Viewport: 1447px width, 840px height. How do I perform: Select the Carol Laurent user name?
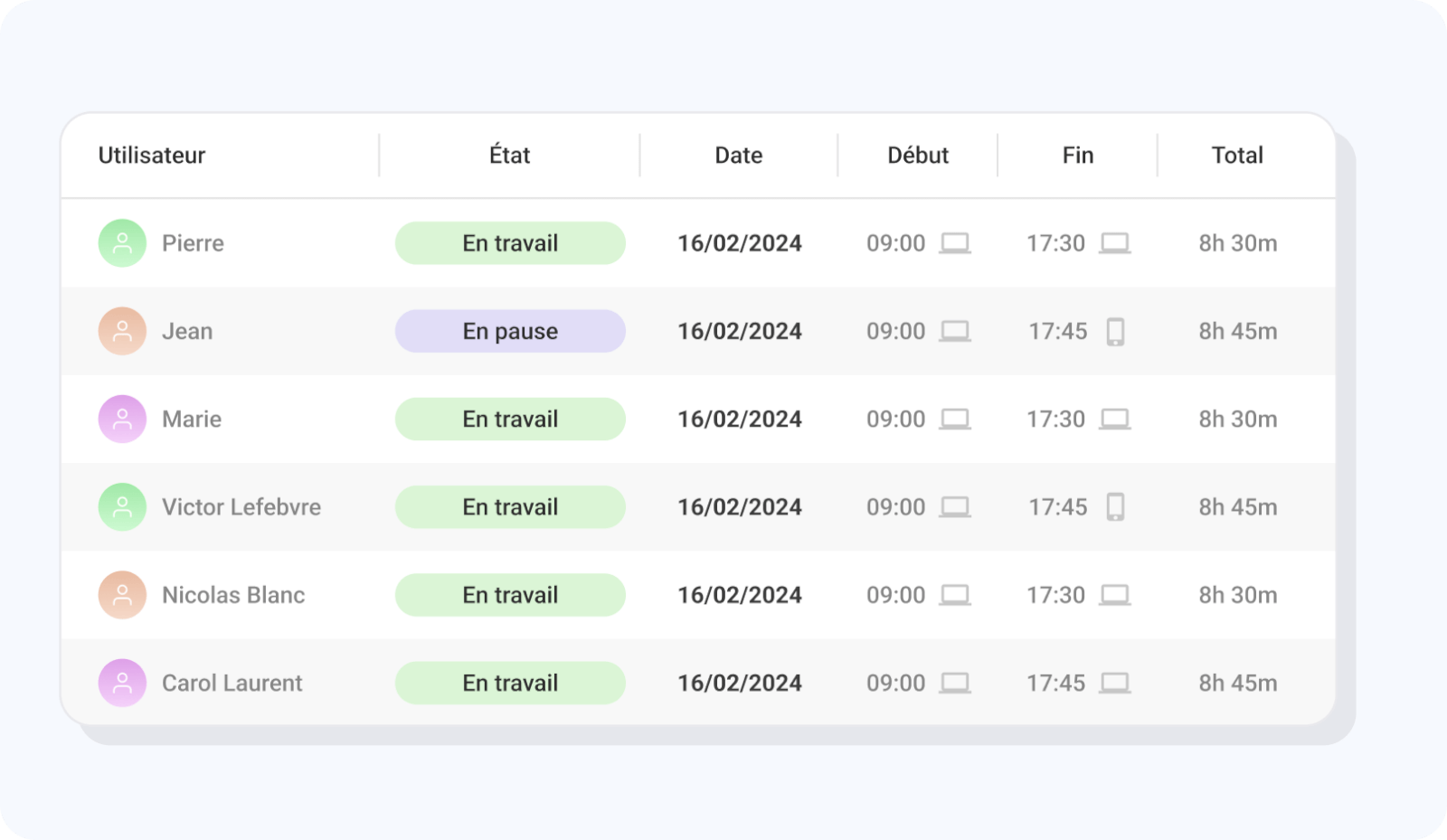232,683
